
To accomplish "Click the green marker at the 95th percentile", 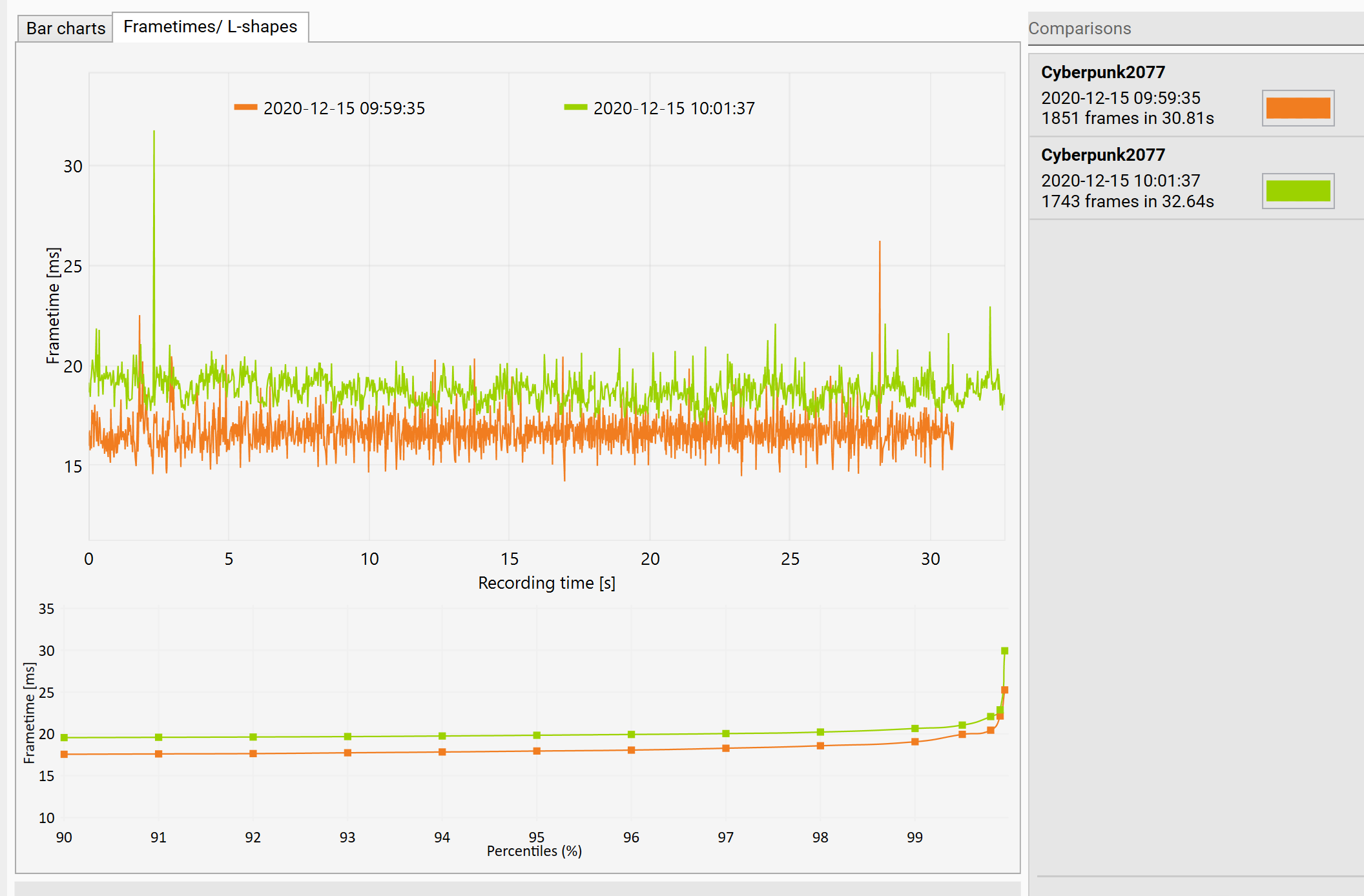I will tap(537, 735).
